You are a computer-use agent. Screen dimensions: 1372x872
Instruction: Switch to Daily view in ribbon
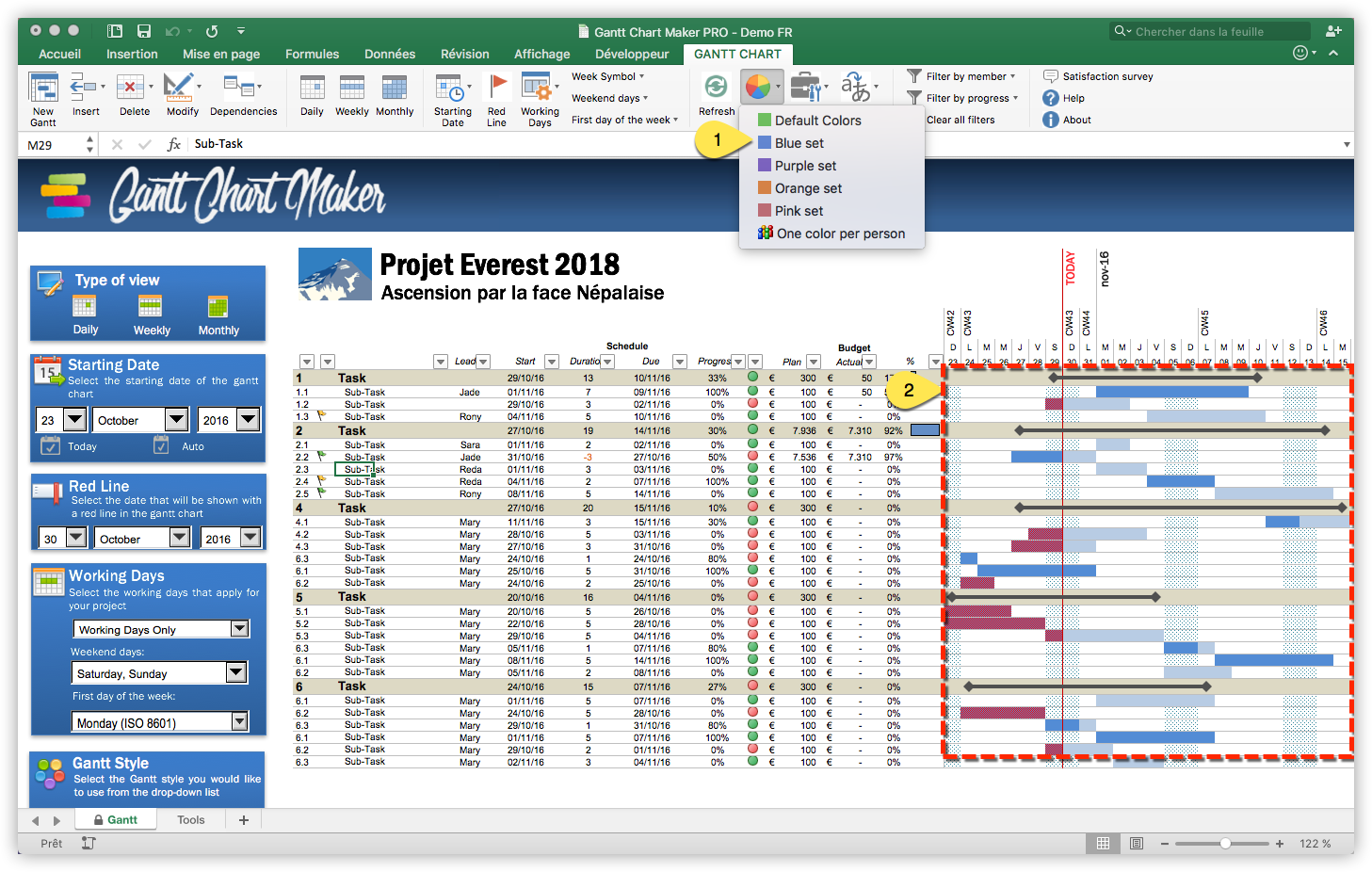click(x=312, y=88)
